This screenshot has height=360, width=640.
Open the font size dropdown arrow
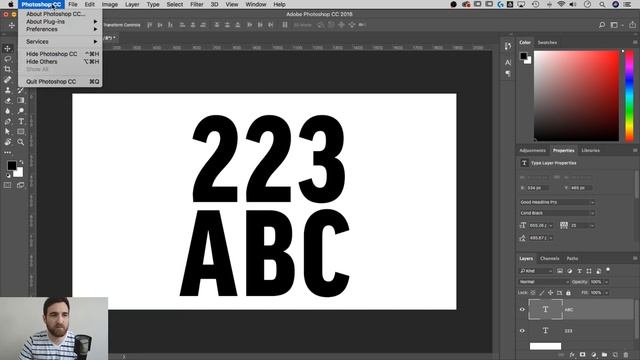tap(551, 225)
